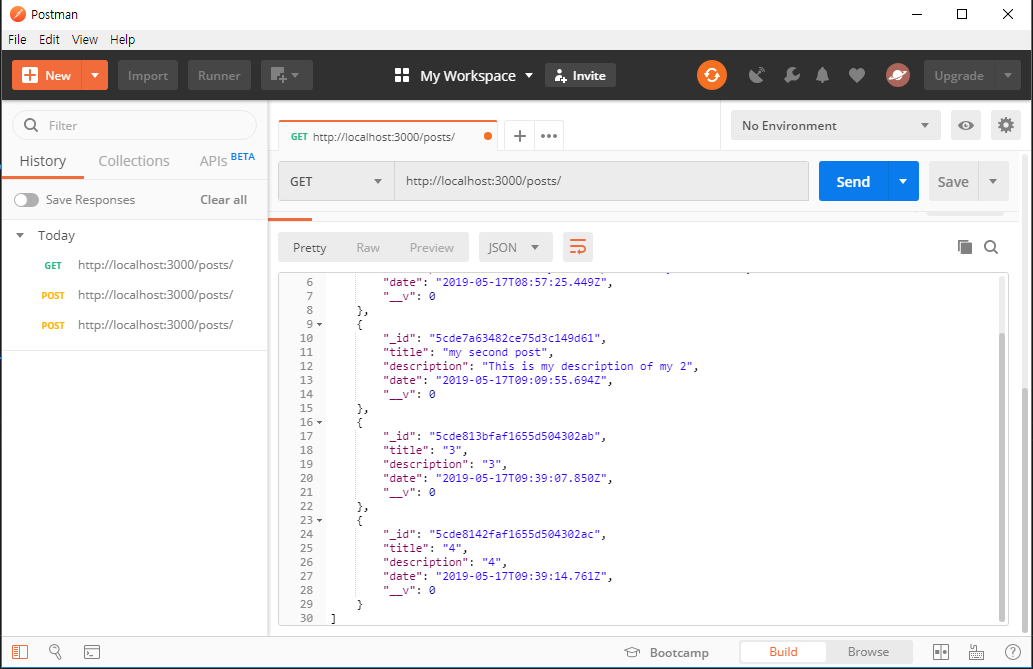Collapse JSON object at line 23

tap(320, 520)
